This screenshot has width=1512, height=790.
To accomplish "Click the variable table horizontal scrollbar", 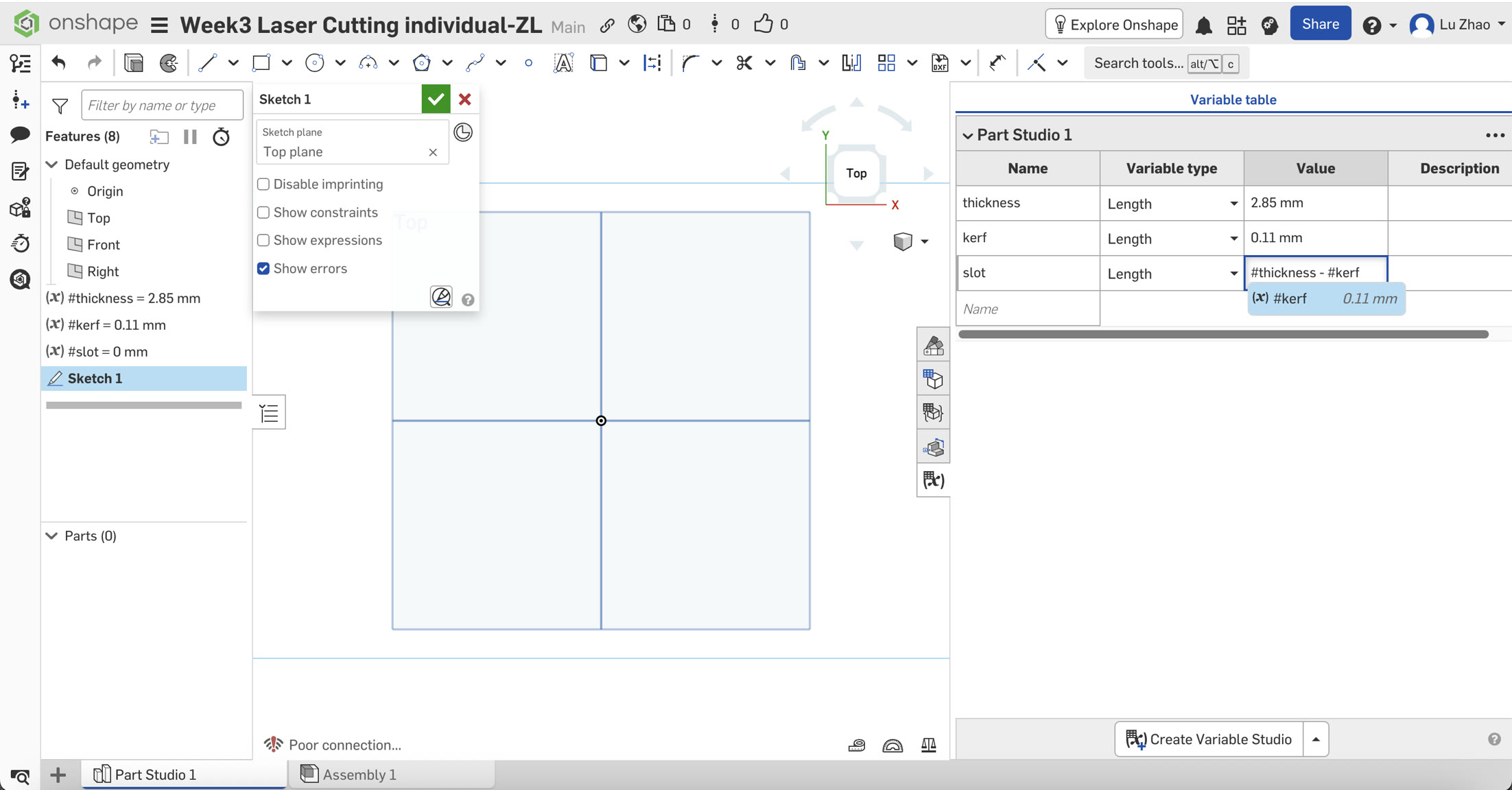I will click(1222, 334).
